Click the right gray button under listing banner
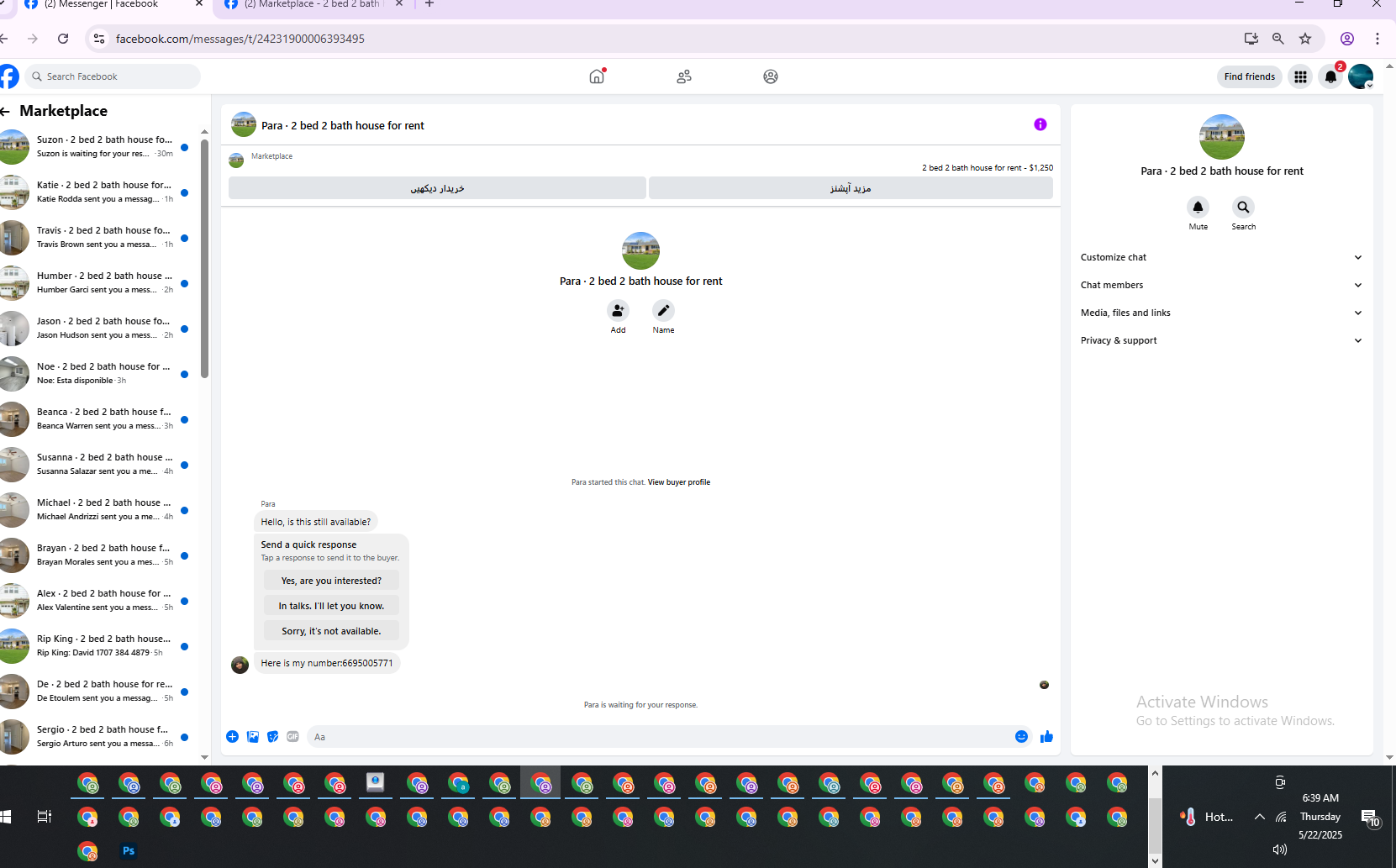The height and width of the screenshot is (868, 1396). click(x=851, y=188)
